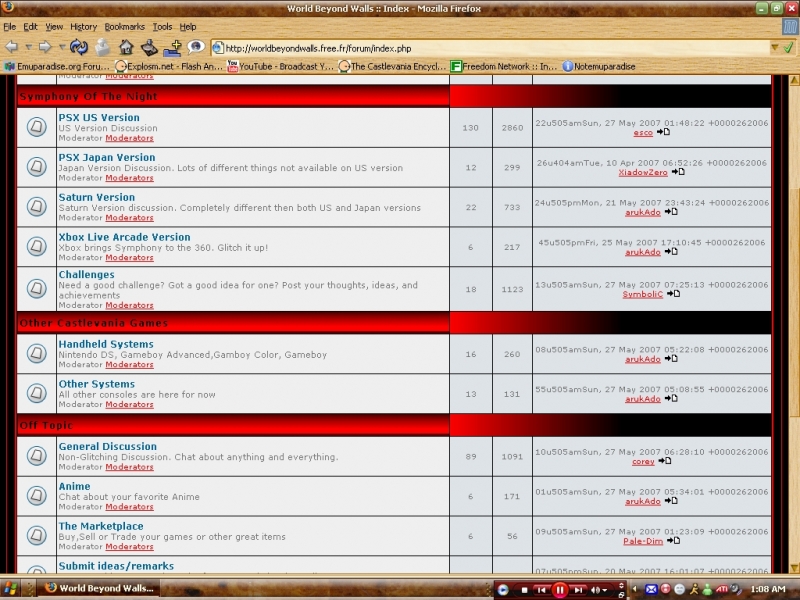Open the Tools menu
The height and width of the screenshot is (600, 800).
tap(162, 27)
